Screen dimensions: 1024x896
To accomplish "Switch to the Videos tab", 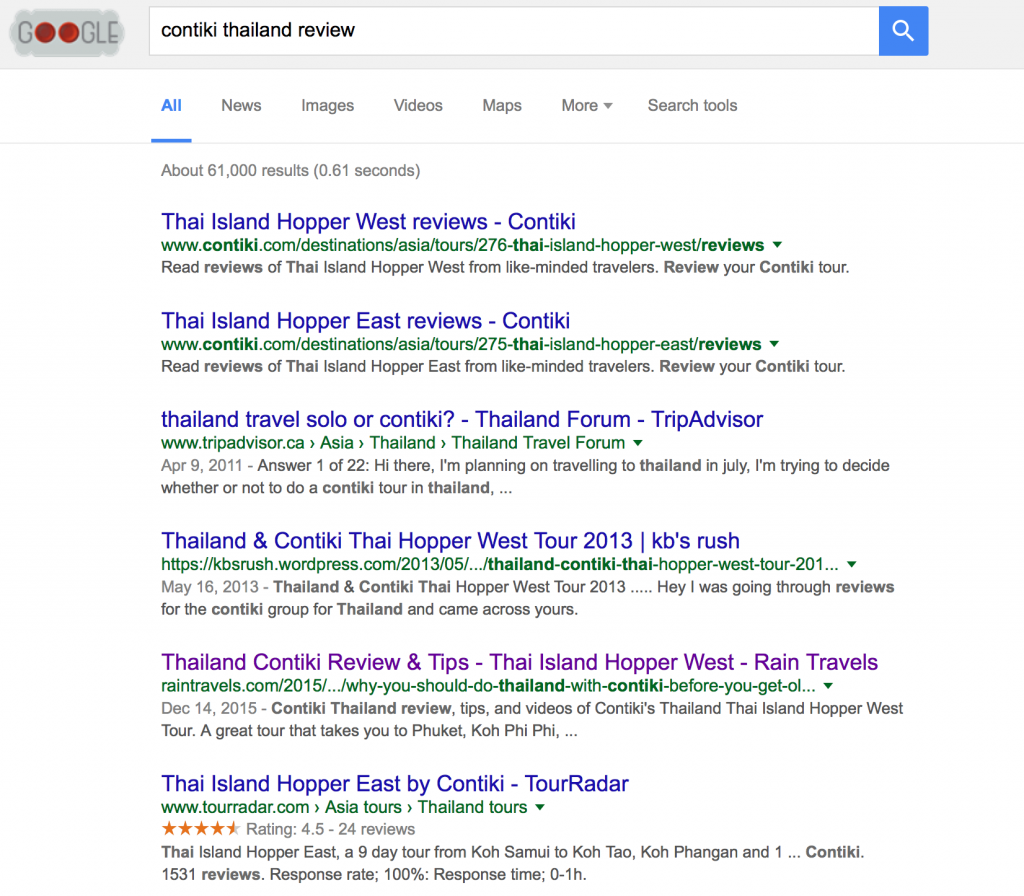I will [x=418, y=105].
